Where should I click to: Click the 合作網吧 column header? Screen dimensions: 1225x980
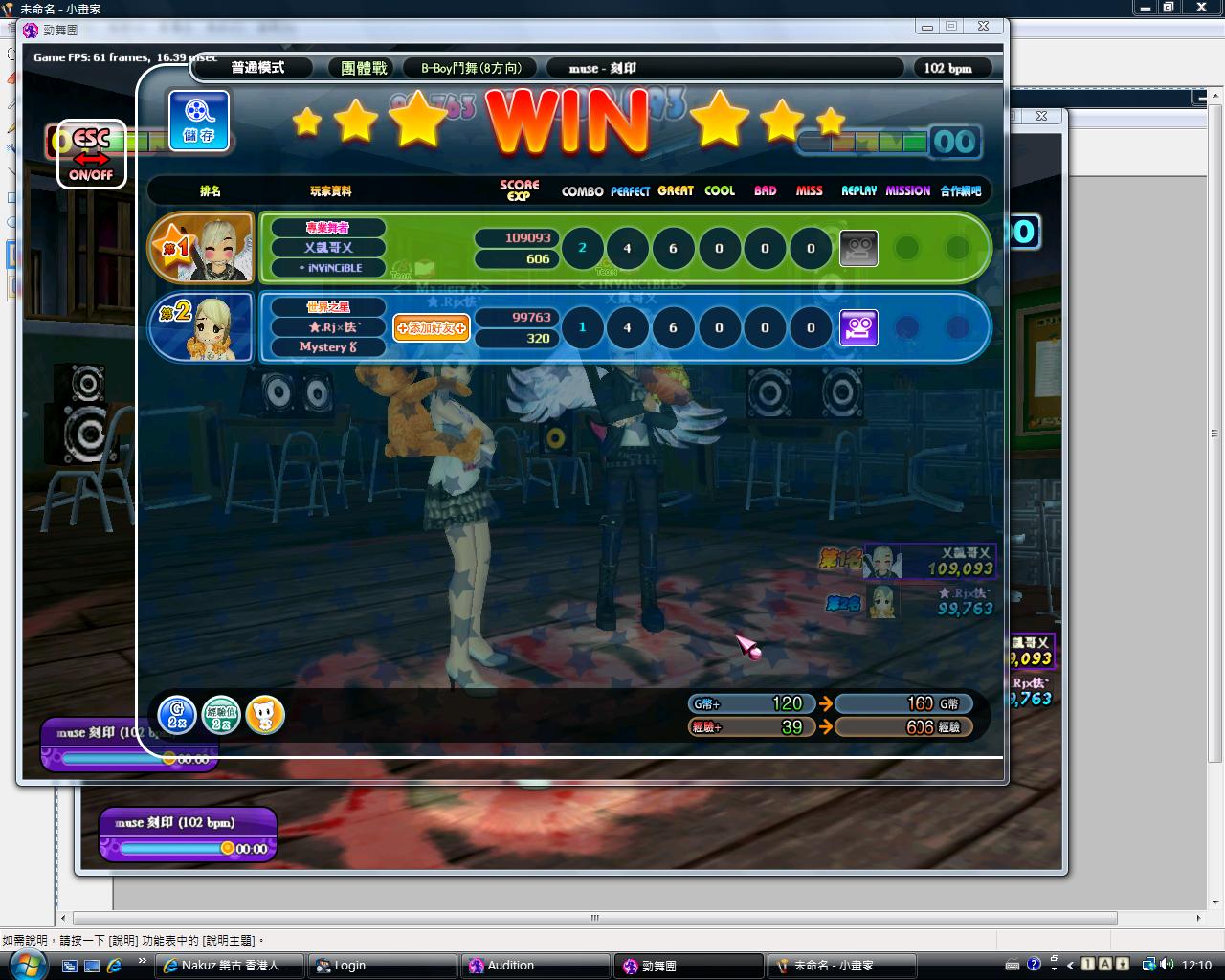point(960,191)
